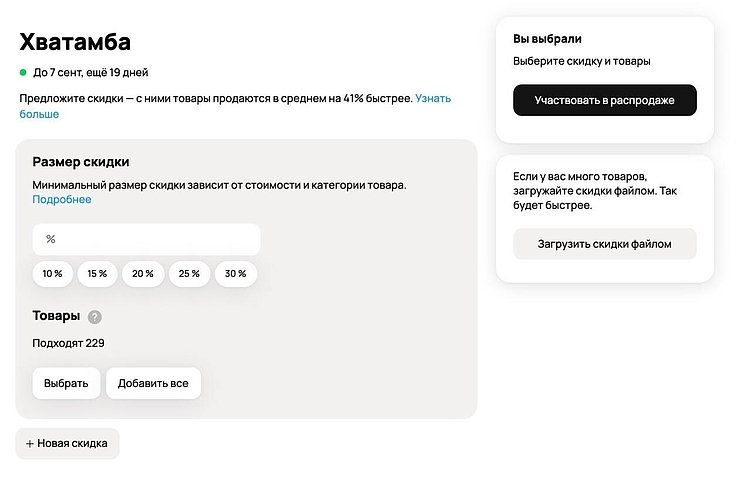Click the Добавить все button
This screenshot has height=481, width=751.
click(x=153, y=383)
